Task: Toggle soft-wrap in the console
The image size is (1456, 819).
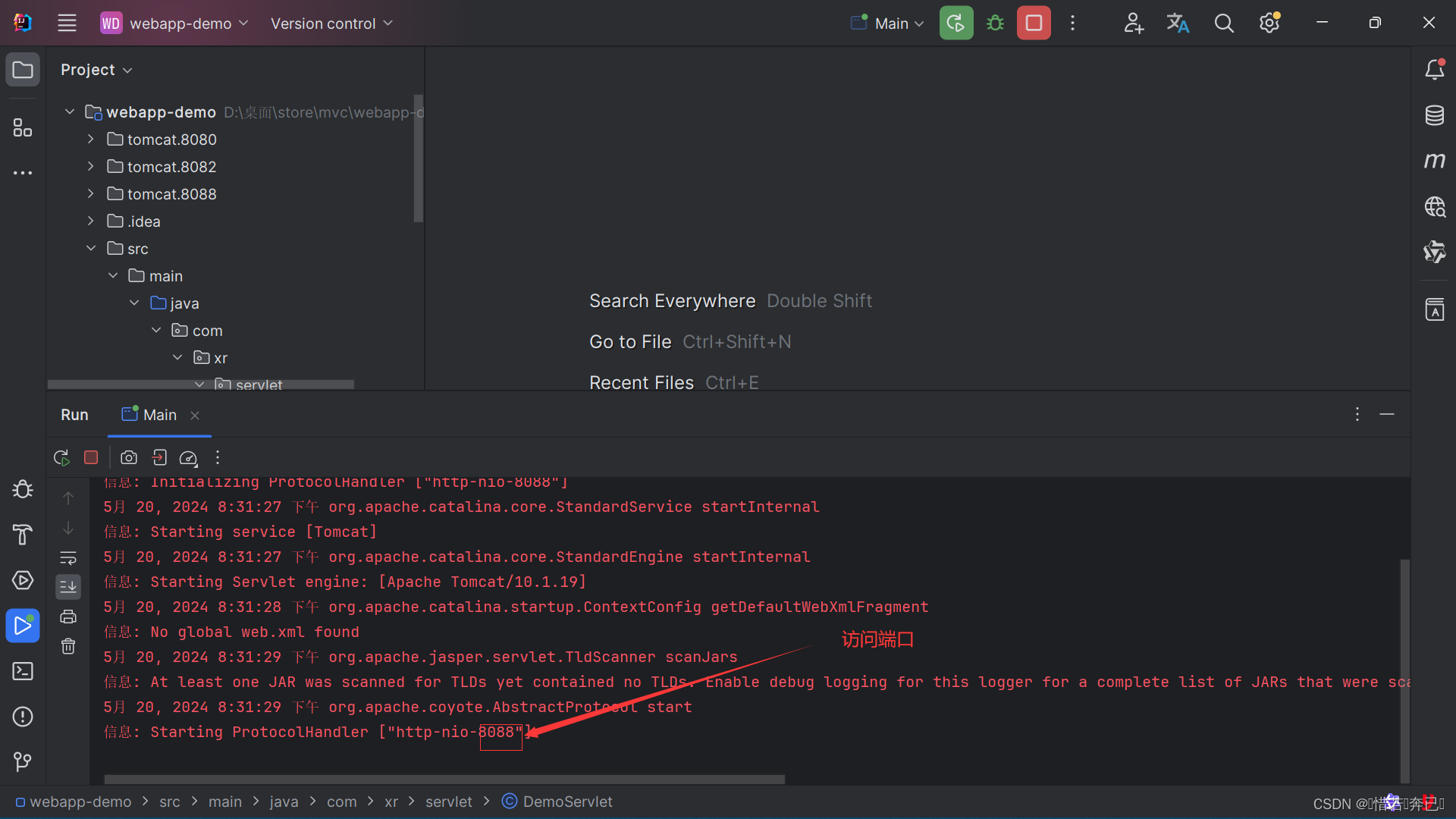Action: pyautogui.click(x=68, y=557)
